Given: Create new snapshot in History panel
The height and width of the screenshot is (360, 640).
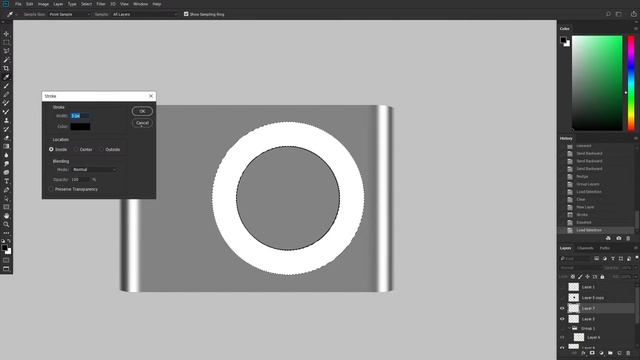Looking at the screenshot, I should tap(618, 238).
